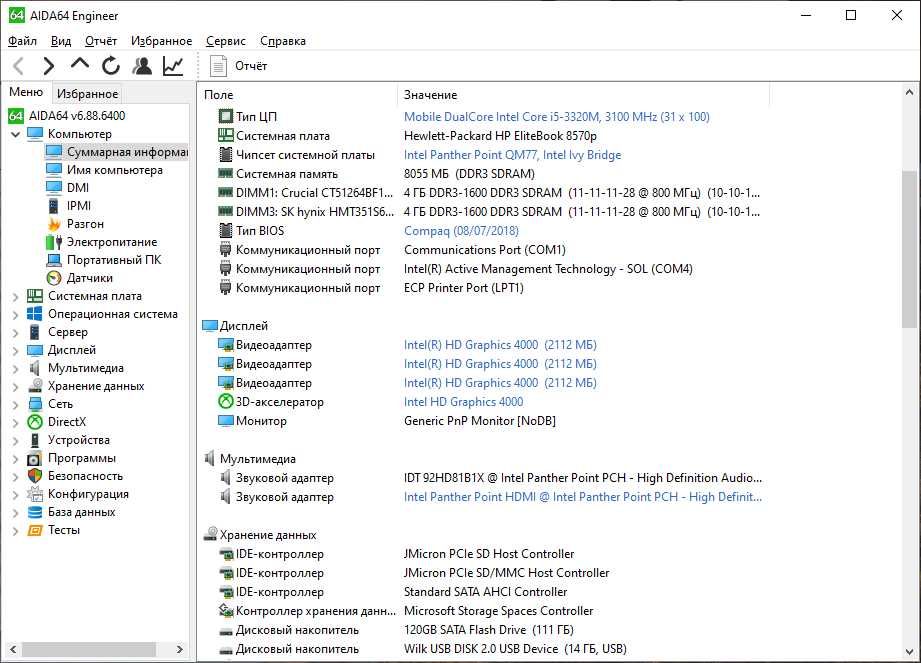Image resolution: width=921 pixels, height=663 pixels.
Task: Open the Сервис menu
Action: coord(226,41)
